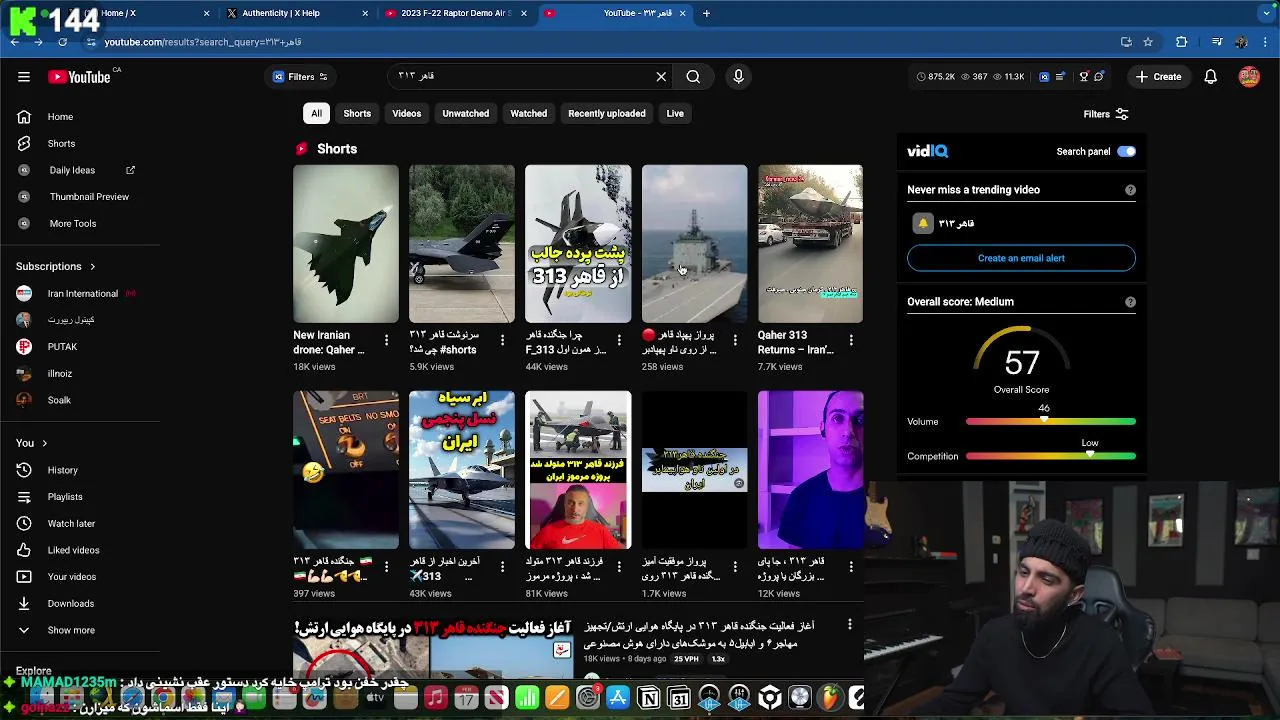The height and width of the screenshot is (720, 1280).
Task: Bookmark this page with the star icon
Action: tap(1148, 42)
